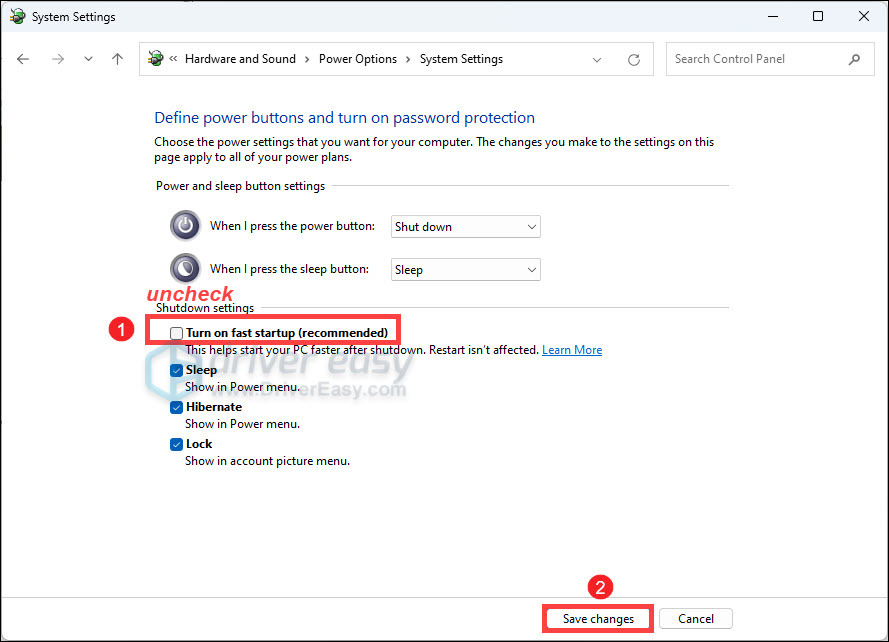This screenshot has width=889, height=642.
Task: Enable Turn on fast startup checkbox
Action: (176, 333)
